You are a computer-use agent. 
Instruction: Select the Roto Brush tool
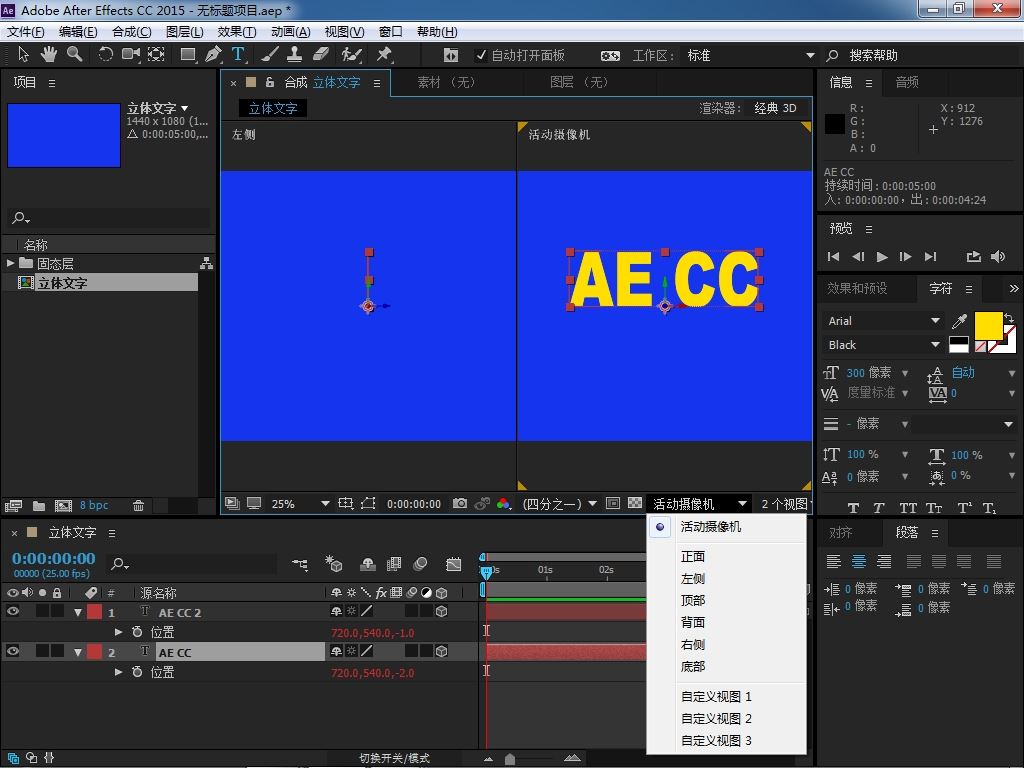tap(351, 55)
